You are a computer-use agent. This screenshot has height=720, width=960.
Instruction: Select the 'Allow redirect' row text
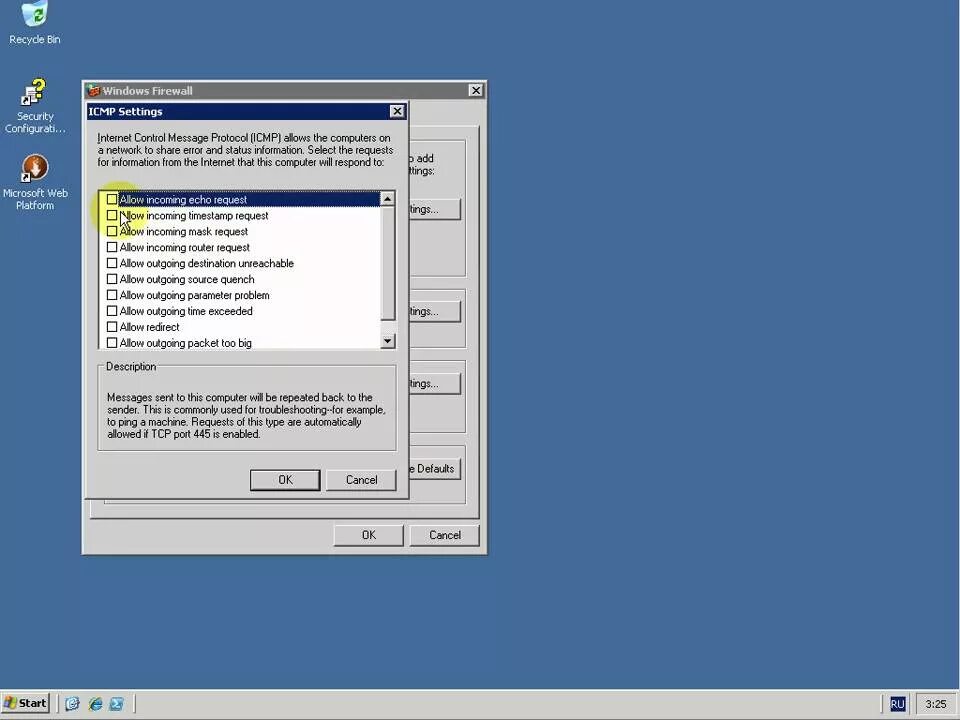[x=149, y=327]
